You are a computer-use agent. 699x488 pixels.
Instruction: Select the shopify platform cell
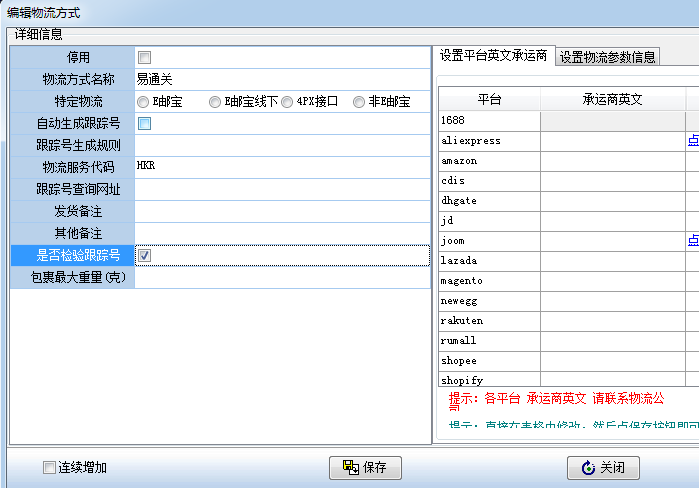tap(489, 379)
